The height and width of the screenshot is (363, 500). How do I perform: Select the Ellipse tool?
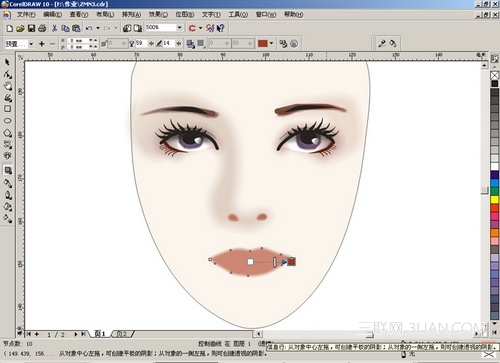[8, 121]
